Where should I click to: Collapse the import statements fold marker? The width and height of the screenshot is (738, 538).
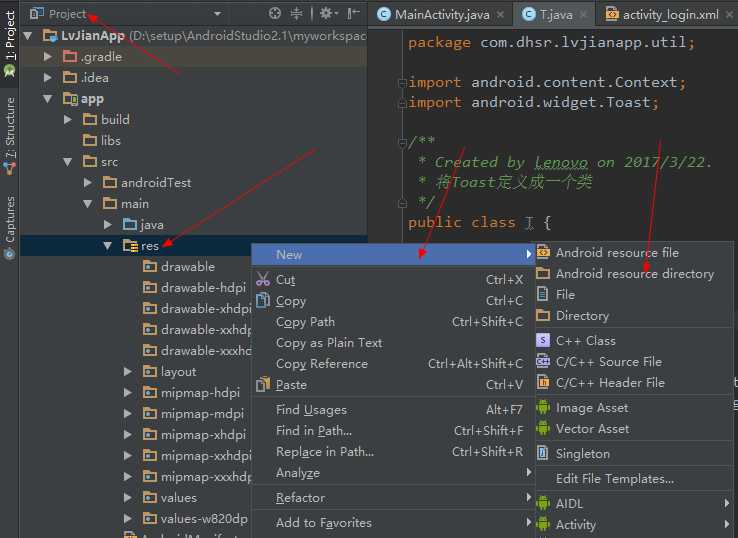[402, 83]
